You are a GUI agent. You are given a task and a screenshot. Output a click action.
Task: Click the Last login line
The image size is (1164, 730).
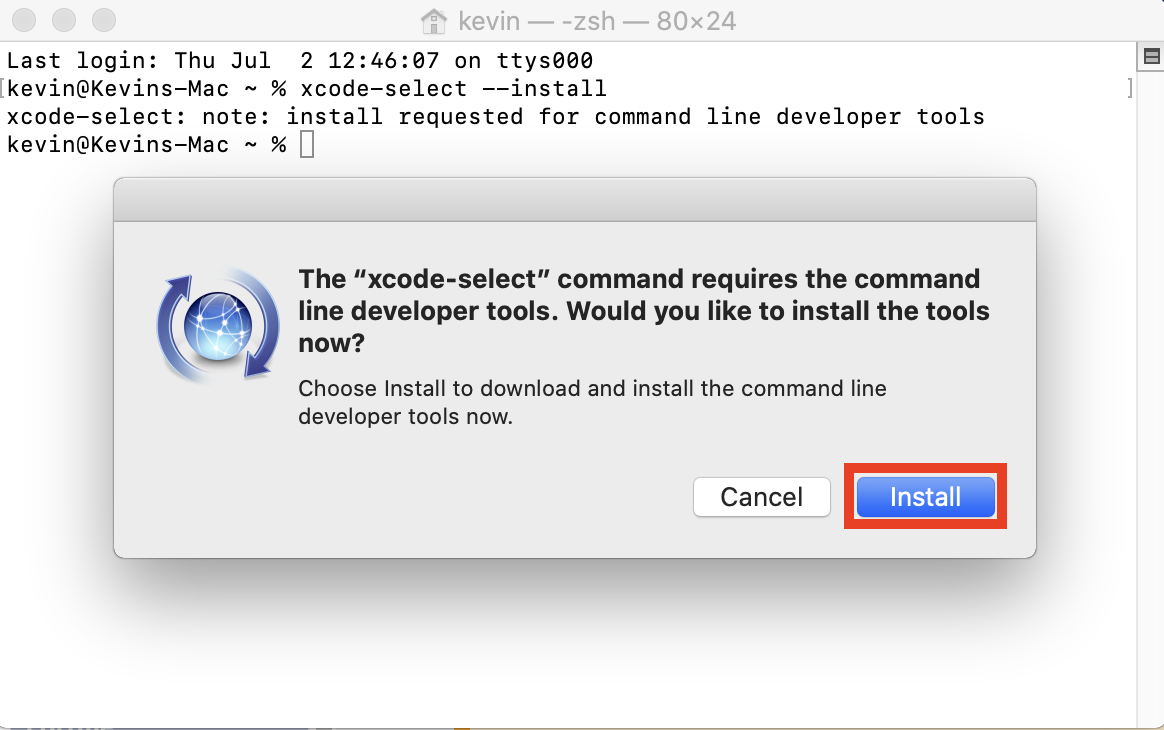tap(300, 60)
